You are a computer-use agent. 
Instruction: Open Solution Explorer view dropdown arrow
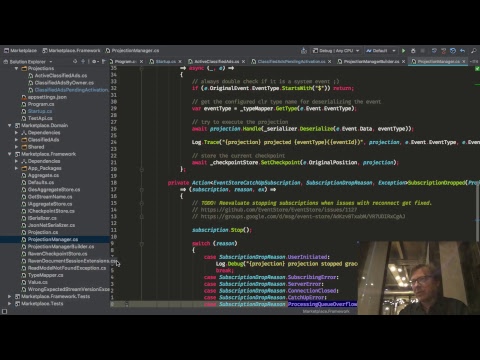tap(51, 62)
